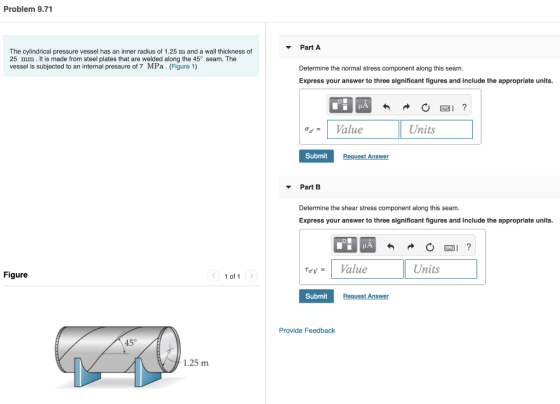Open the Figure 1 link in problem text
The image size is (560, 404).
point(183,66)
